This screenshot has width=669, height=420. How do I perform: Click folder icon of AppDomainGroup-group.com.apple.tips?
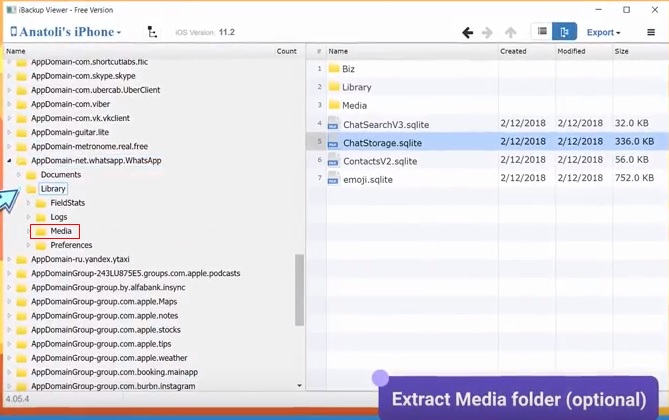click(21, 344)
